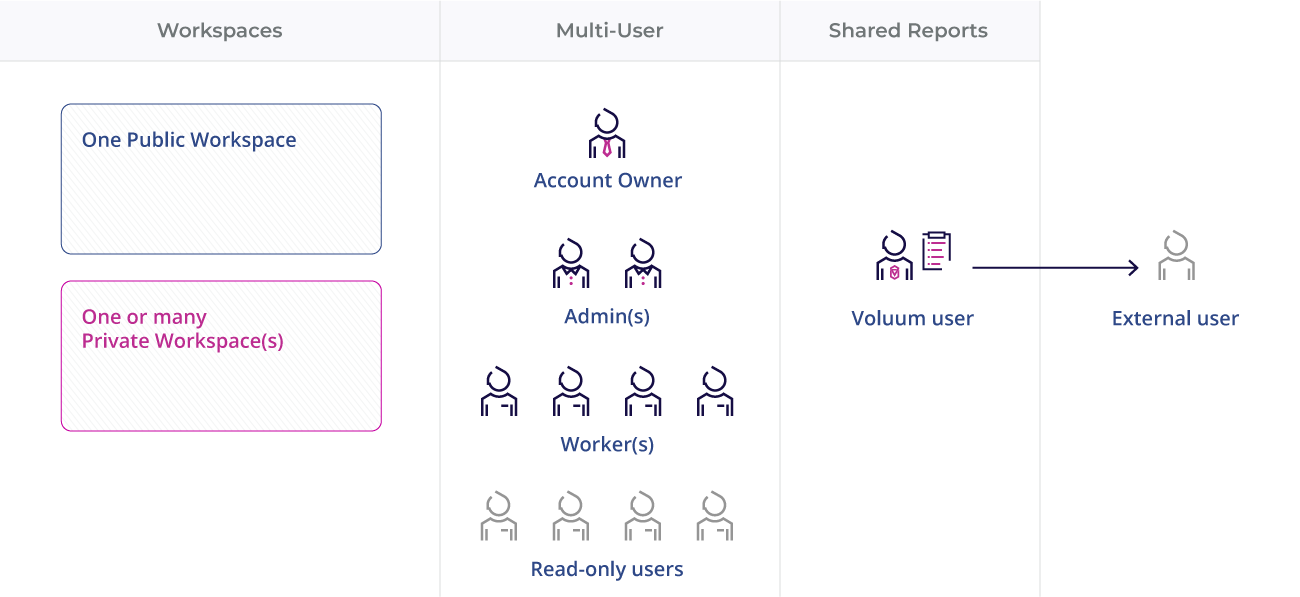The image size is (1300, 597).
Task: Open the shared report clipboard icon
Action: pyautogui.click(x=936, y=249)
